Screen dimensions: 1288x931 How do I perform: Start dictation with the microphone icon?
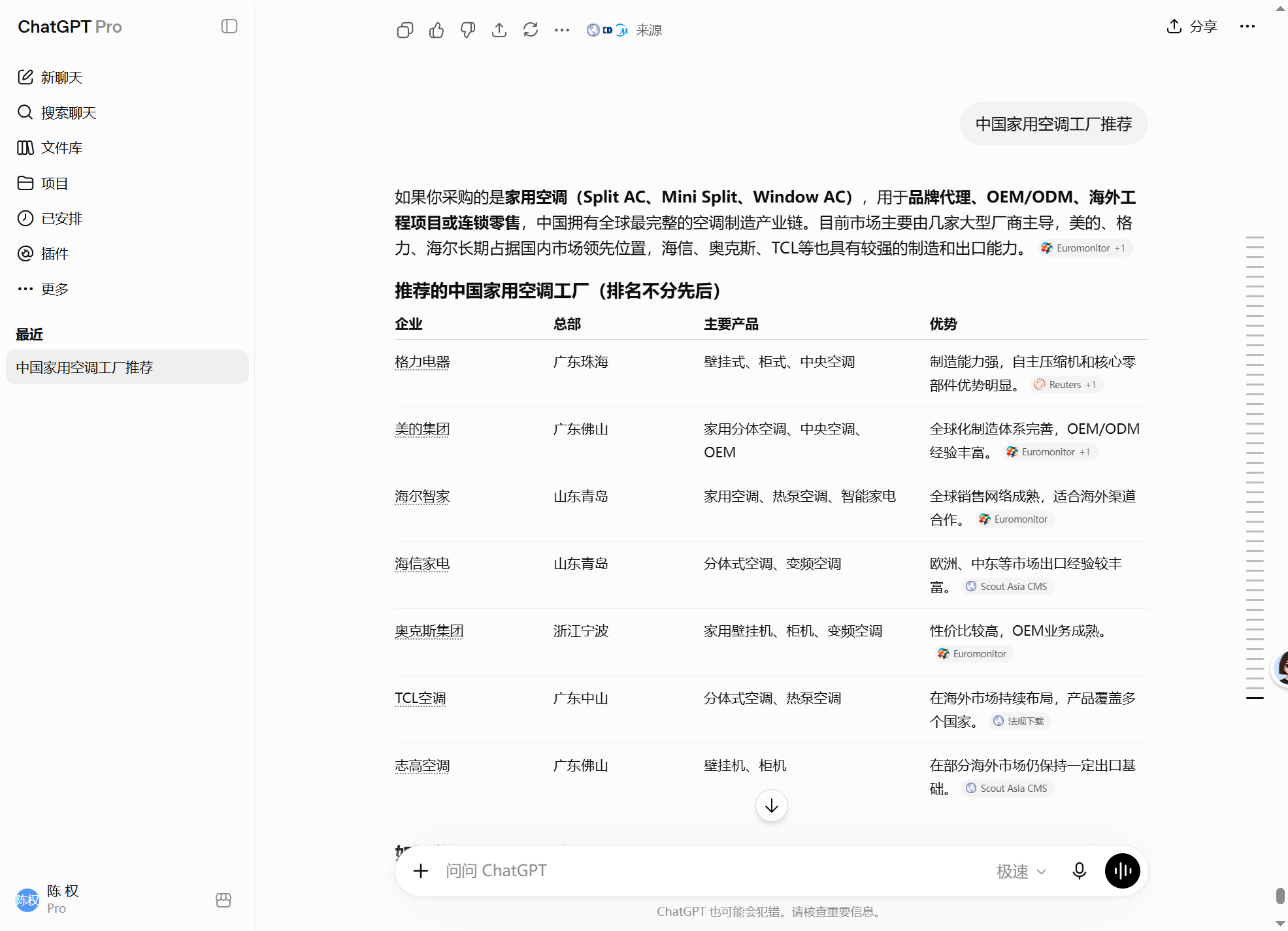[x=1080, y=871]
